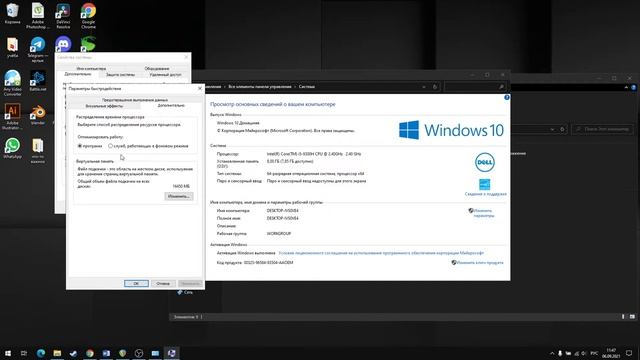The image size is (640, 360).
Task: Open OBS Studio from the taskbar
Action: (139, 353)
